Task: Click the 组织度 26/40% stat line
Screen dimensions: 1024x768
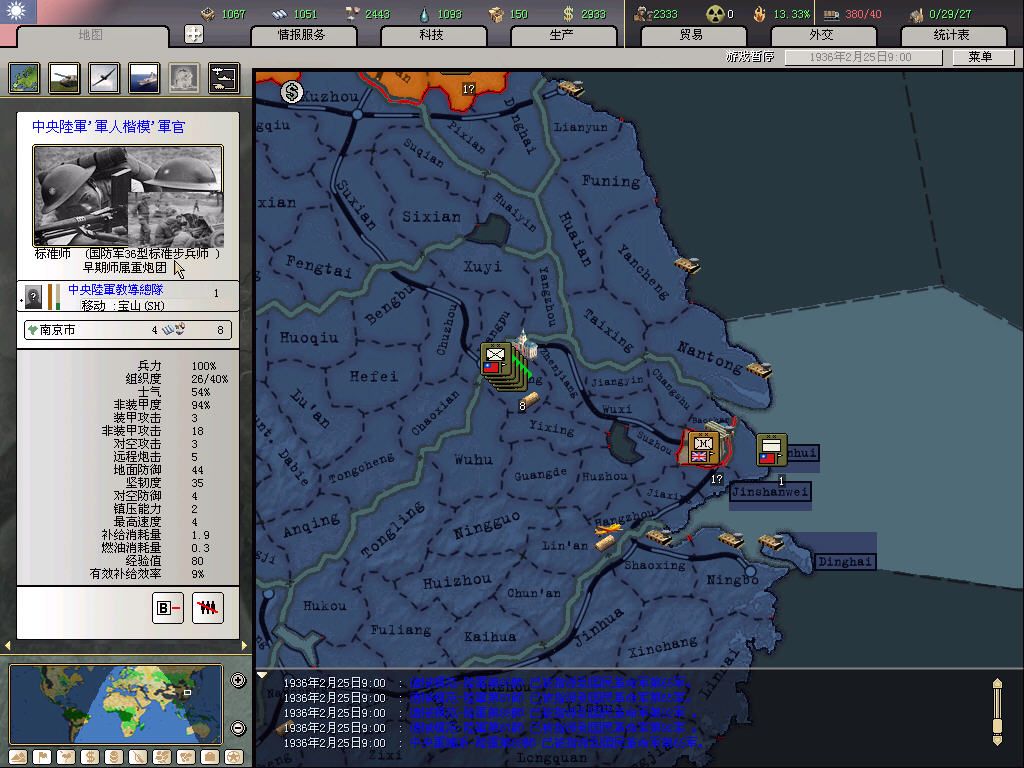Action: pos(176,379)
